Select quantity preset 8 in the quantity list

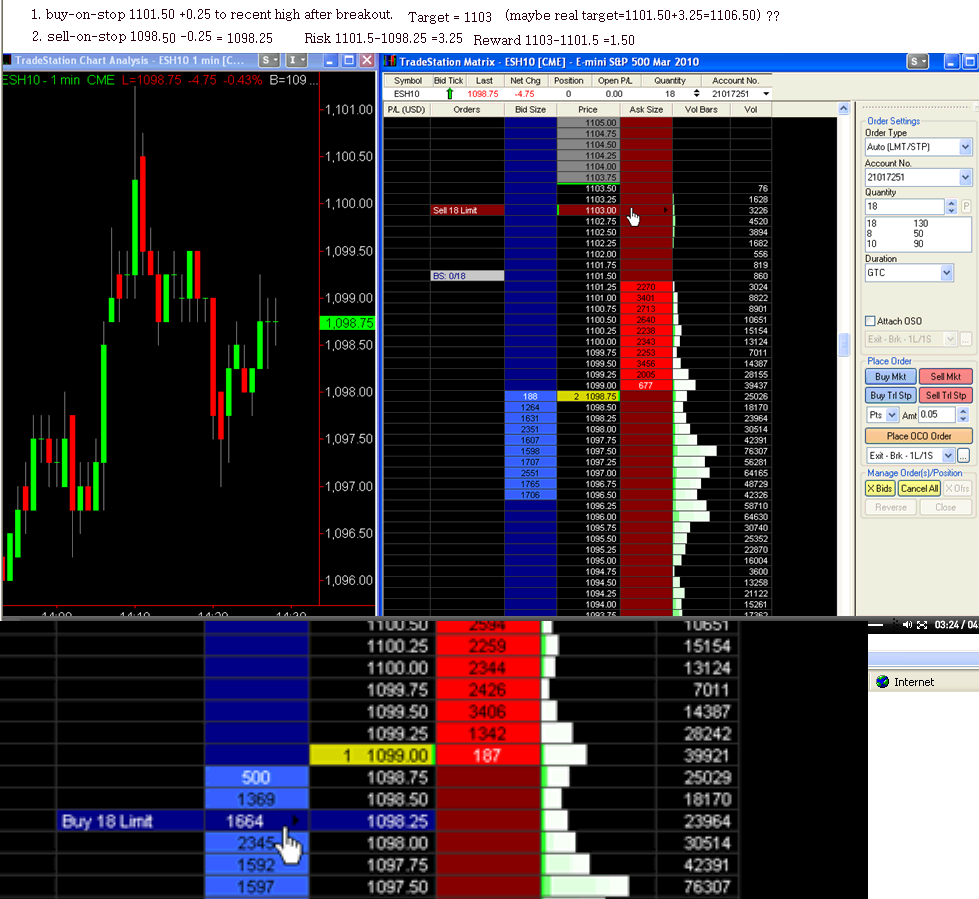[869, 233]
